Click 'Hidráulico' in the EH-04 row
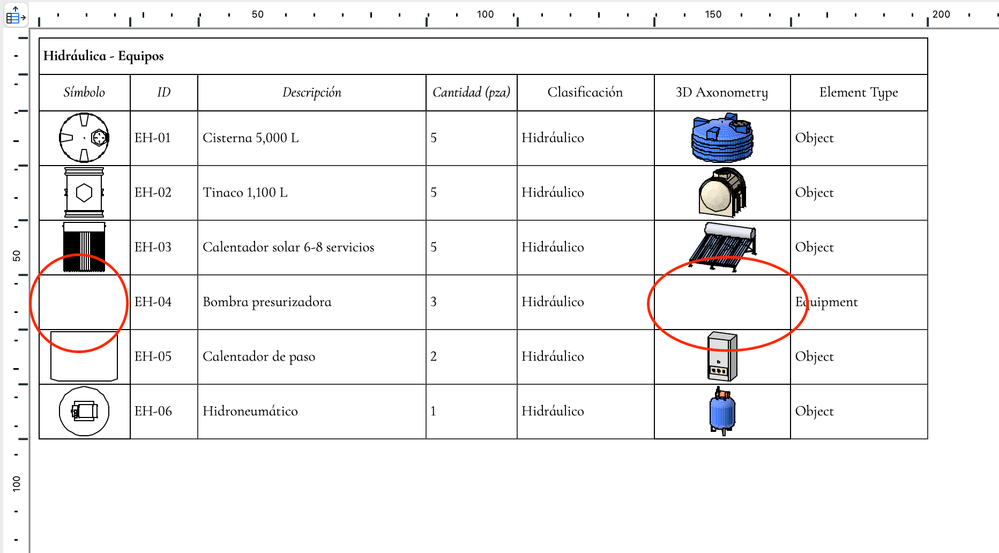Viewport: 999px width, 553px height. pyautogui.click(x=552, y=302)
